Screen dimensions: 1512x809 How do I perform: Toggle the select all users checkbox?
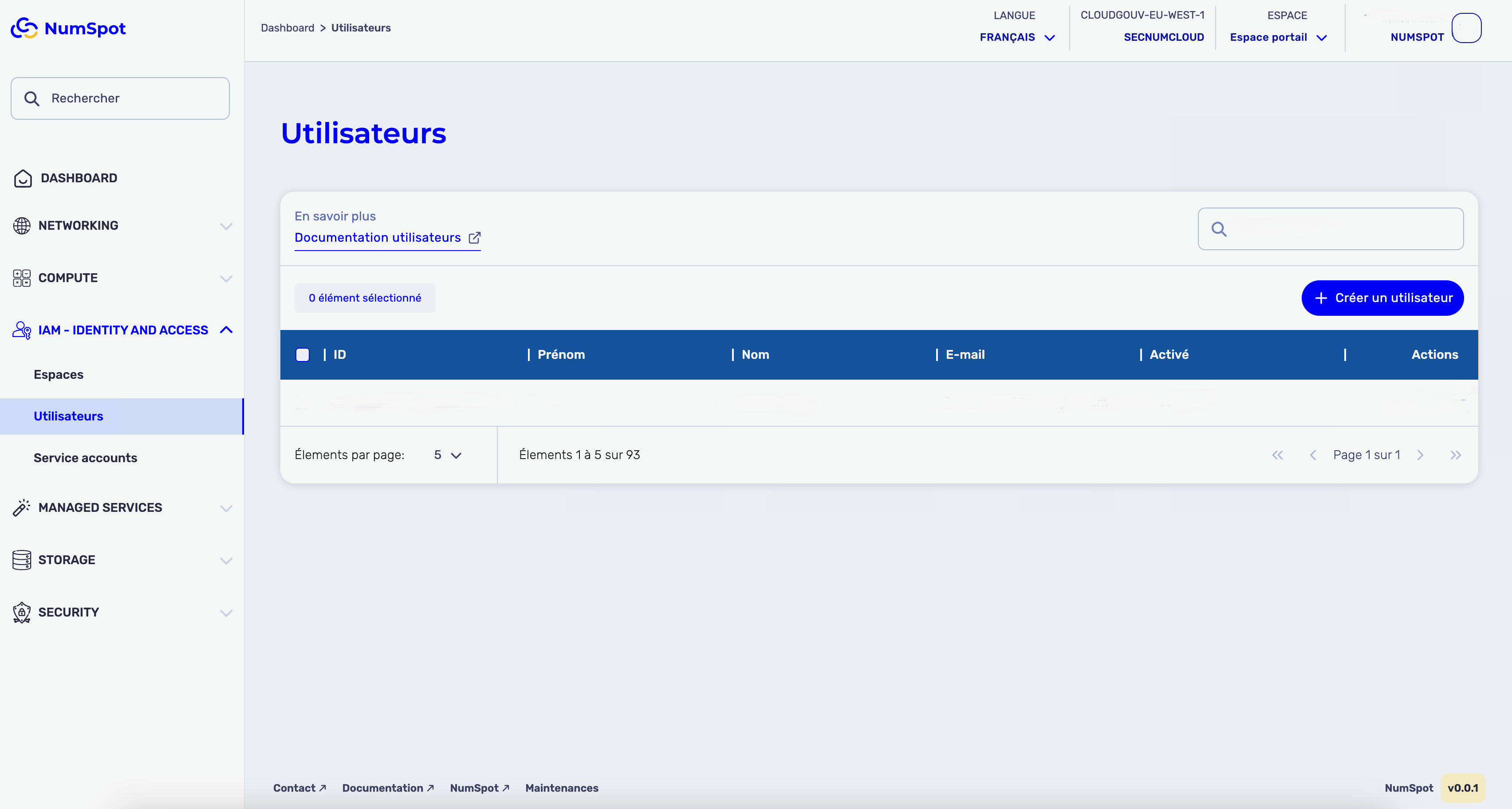303,355
